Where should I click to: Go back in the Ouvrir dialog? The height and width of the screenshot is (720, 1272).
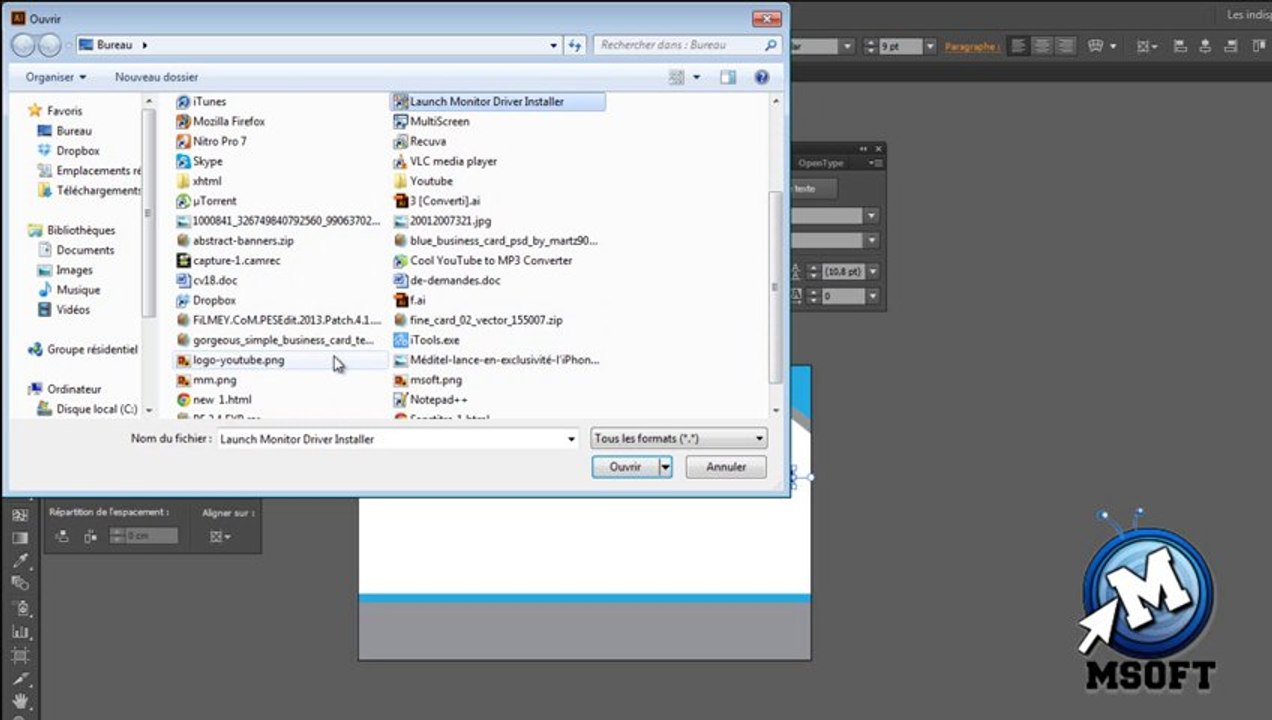point(24,44)
